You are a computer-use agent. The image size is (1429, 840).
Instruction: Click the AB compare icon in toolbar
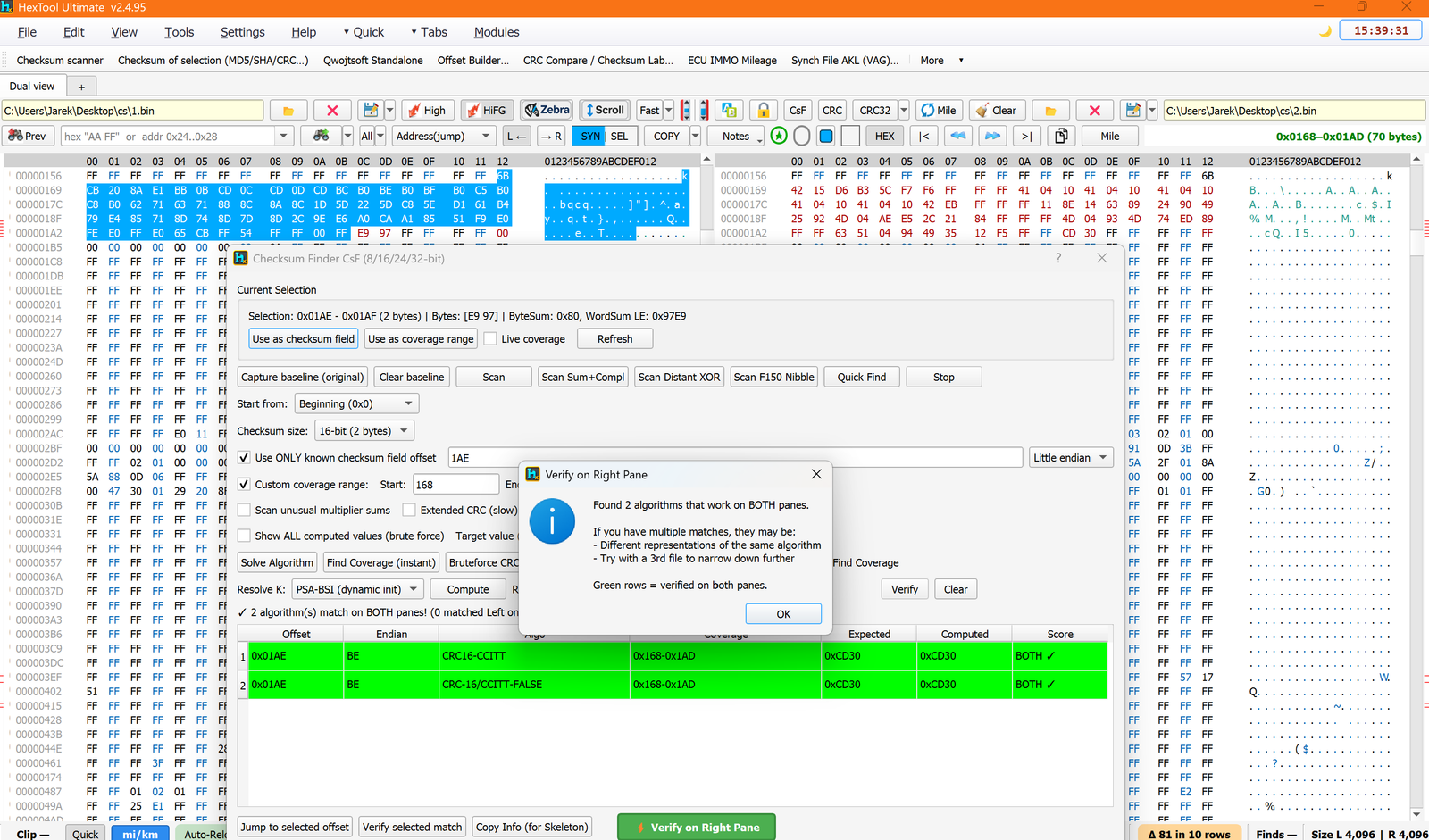(x=730, y=111)
